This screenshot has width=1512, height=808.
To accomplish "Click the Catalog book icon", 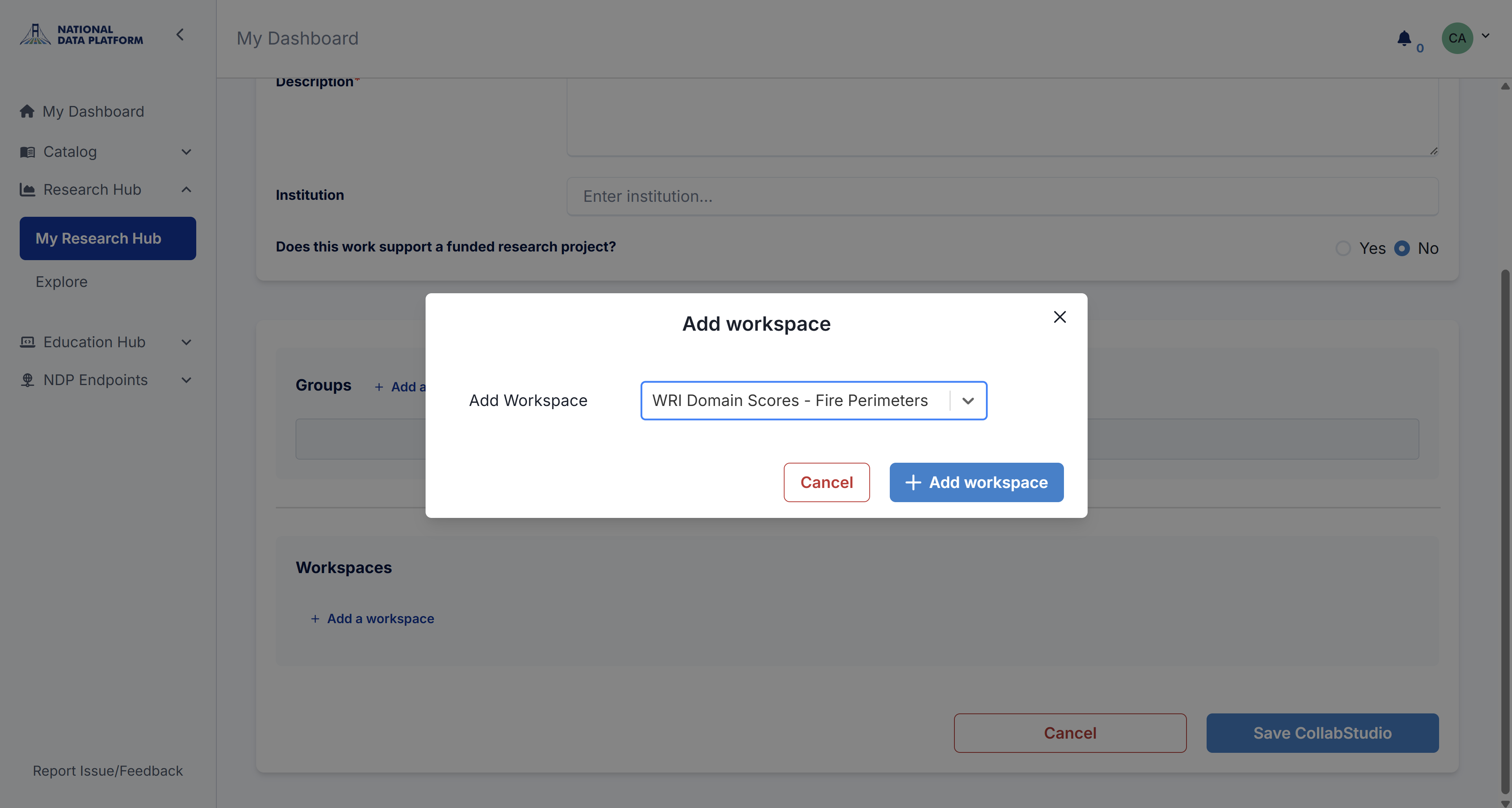I will click(27, 152).
